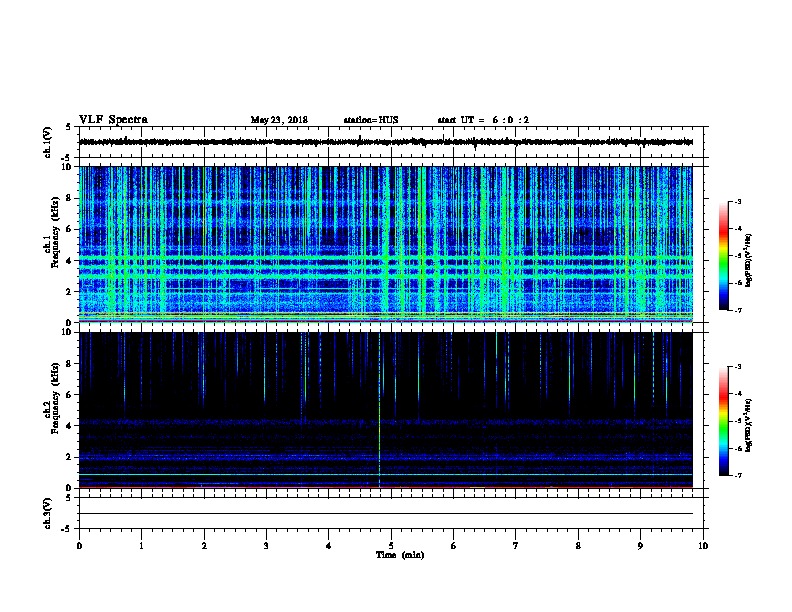This screenshot has width=792, height=612.
Task: Click the red band at bottom of ch.2 spectrogram
Action: pyautogui.click(x=386, y=487)
